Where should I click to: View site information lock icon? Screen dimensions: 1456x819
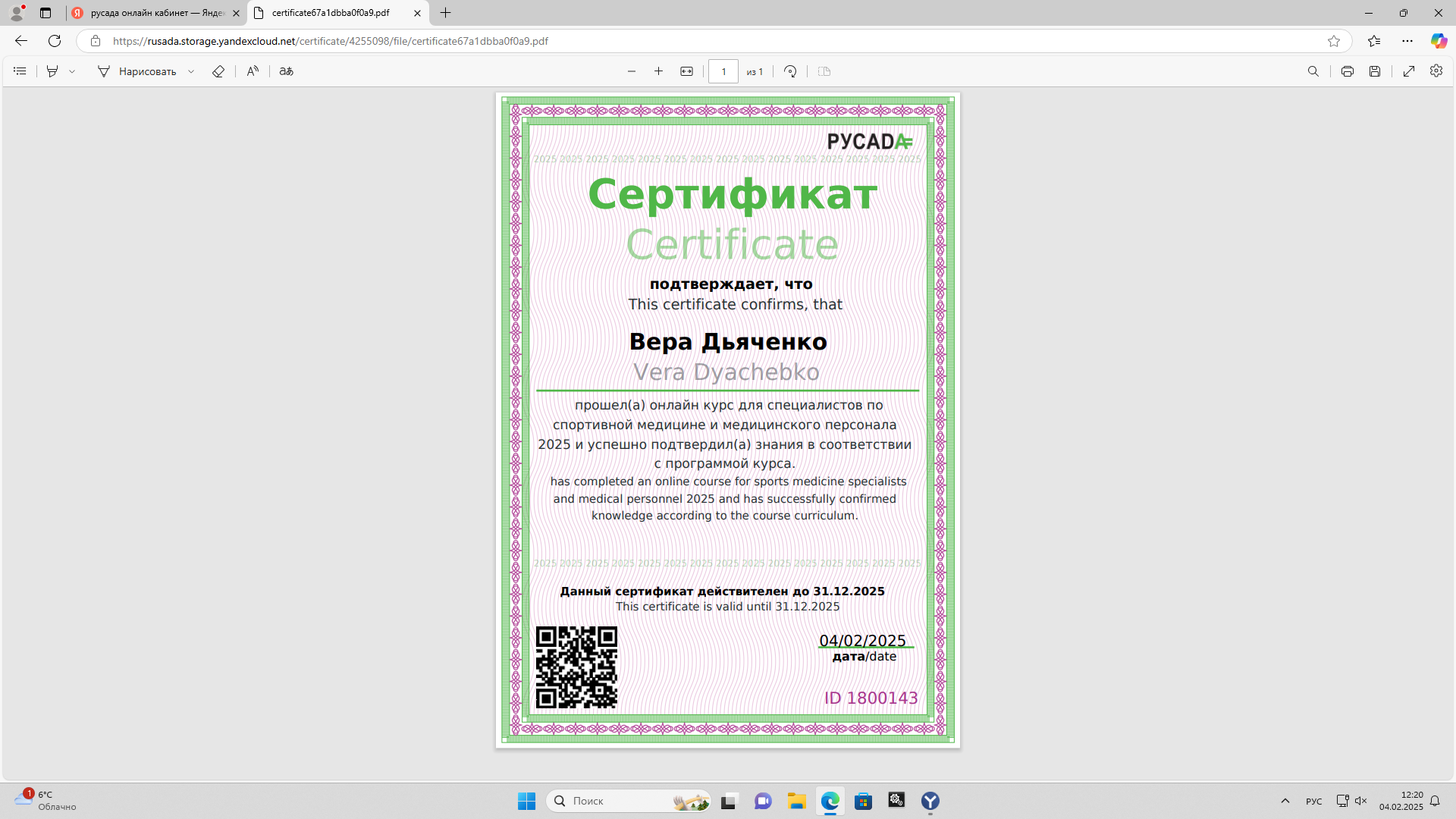click(96, 41)
